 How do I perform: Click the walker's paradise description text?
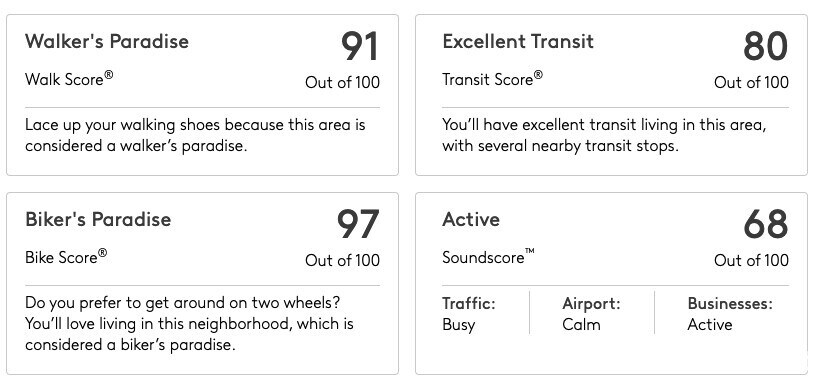195,135
